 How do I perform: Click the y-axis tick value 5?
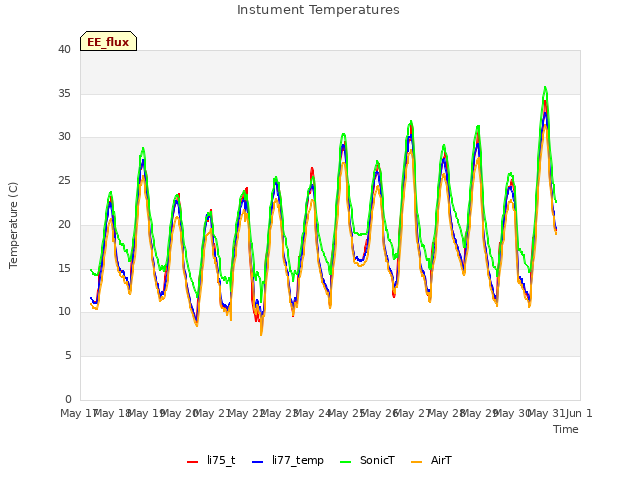(x=68, y=356)
